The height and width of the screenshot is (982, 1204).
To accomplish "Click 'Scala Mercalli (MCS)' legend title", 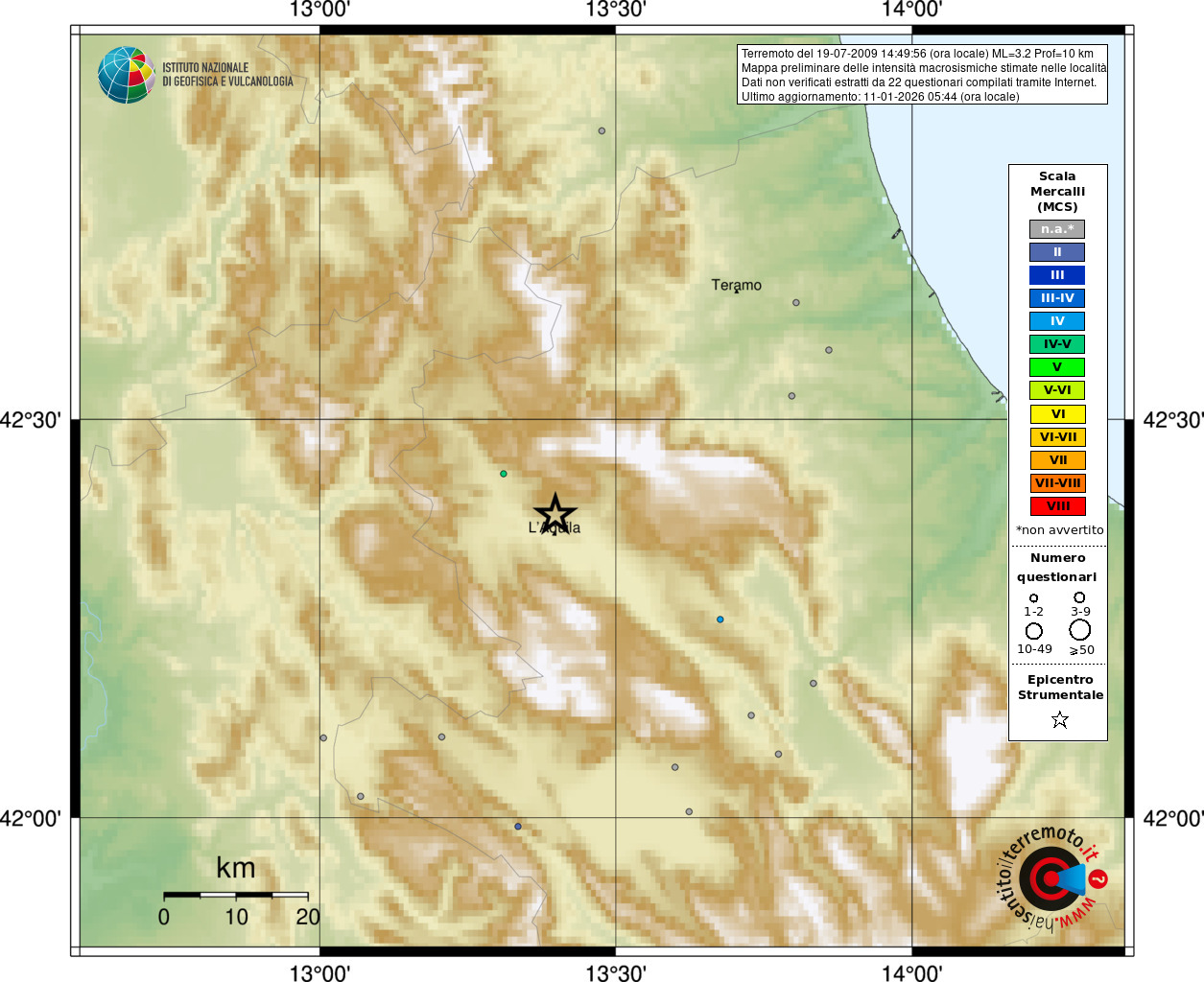I will click(1057, 192).
